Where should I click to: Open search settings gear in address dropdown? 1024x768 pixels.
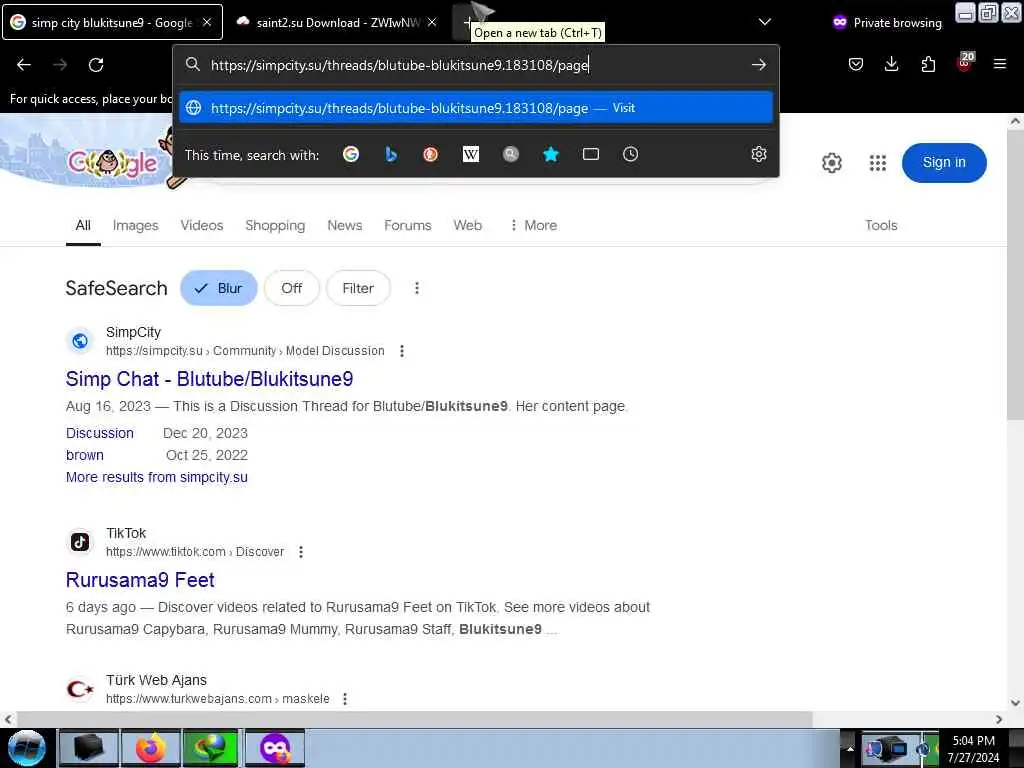[758, 154]
